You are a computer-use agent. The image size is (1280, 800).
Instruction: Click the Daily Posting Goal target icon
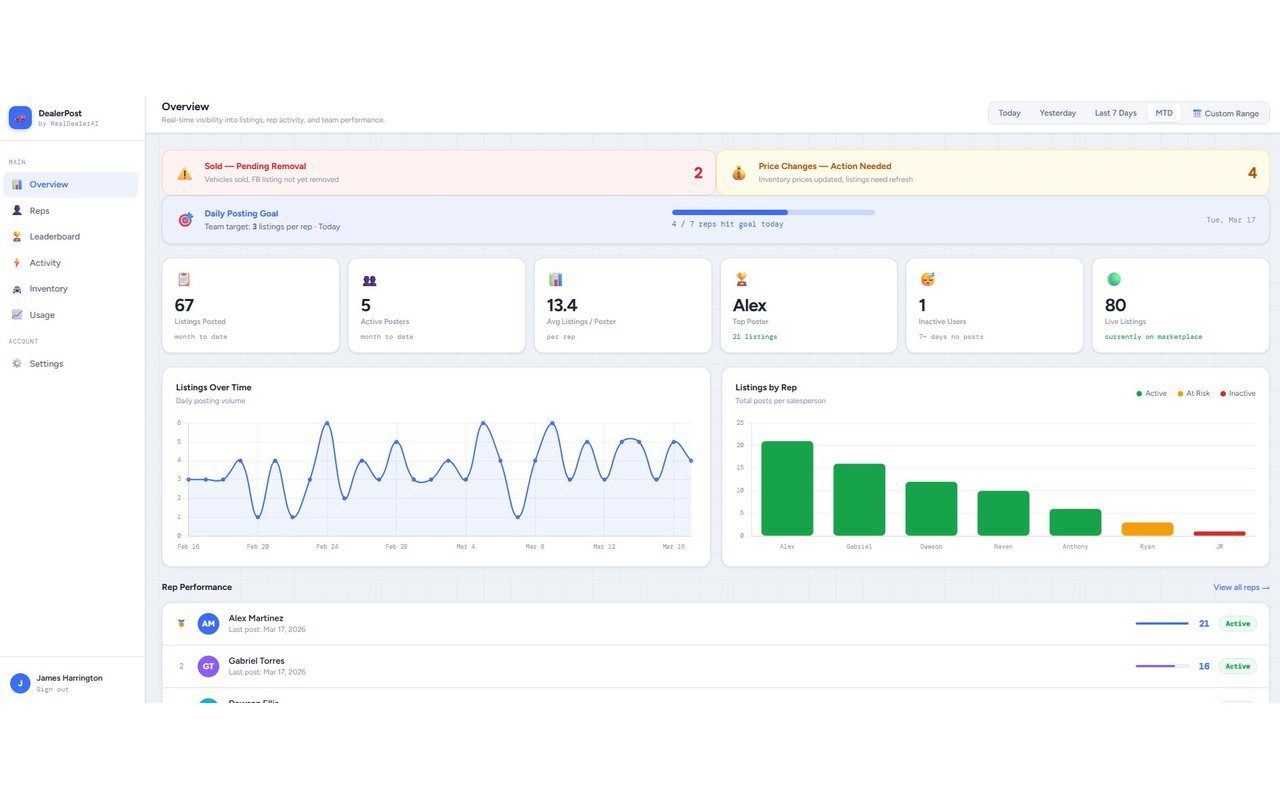coord(185,220)
